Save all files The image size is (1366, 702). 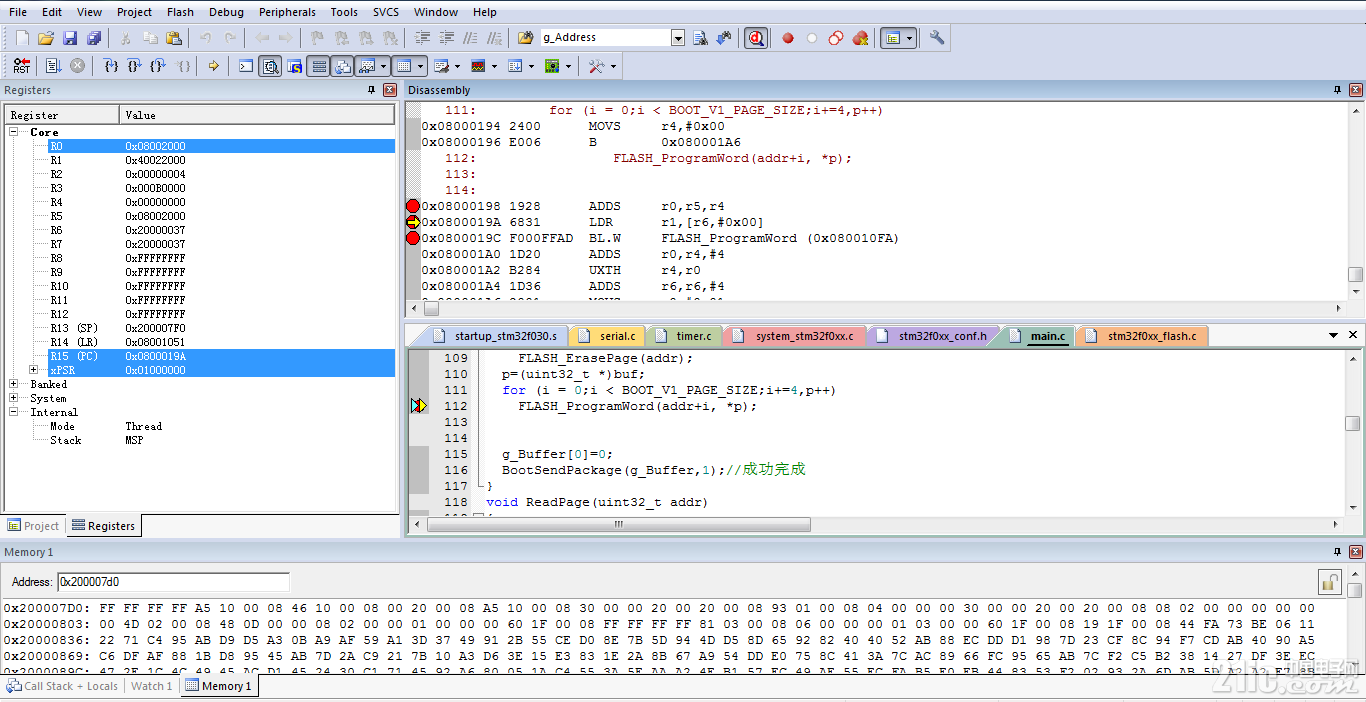tap(94, 38)
